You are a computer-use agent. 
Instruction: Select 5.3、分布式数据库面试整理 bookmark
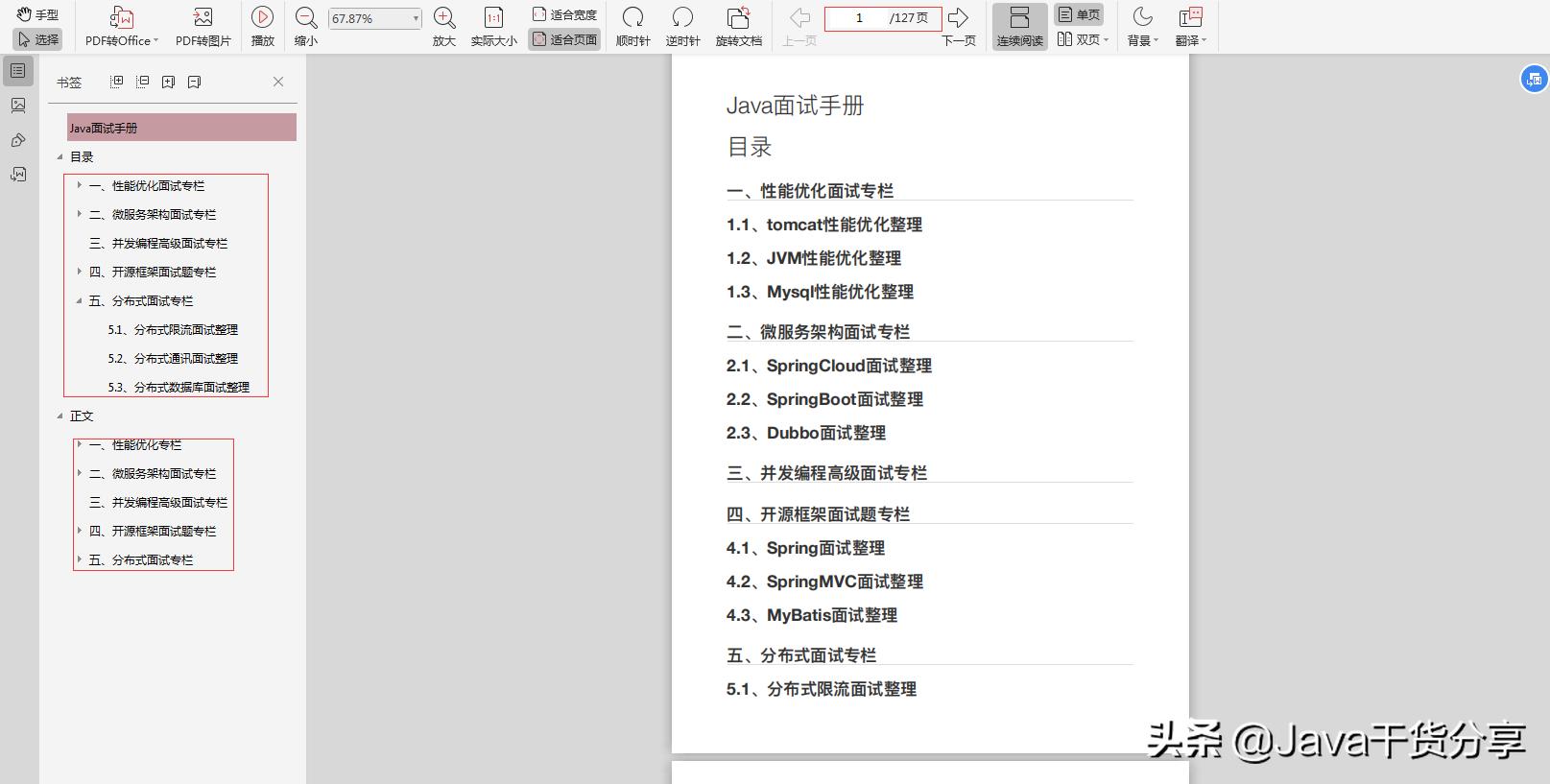pos(179,387)
